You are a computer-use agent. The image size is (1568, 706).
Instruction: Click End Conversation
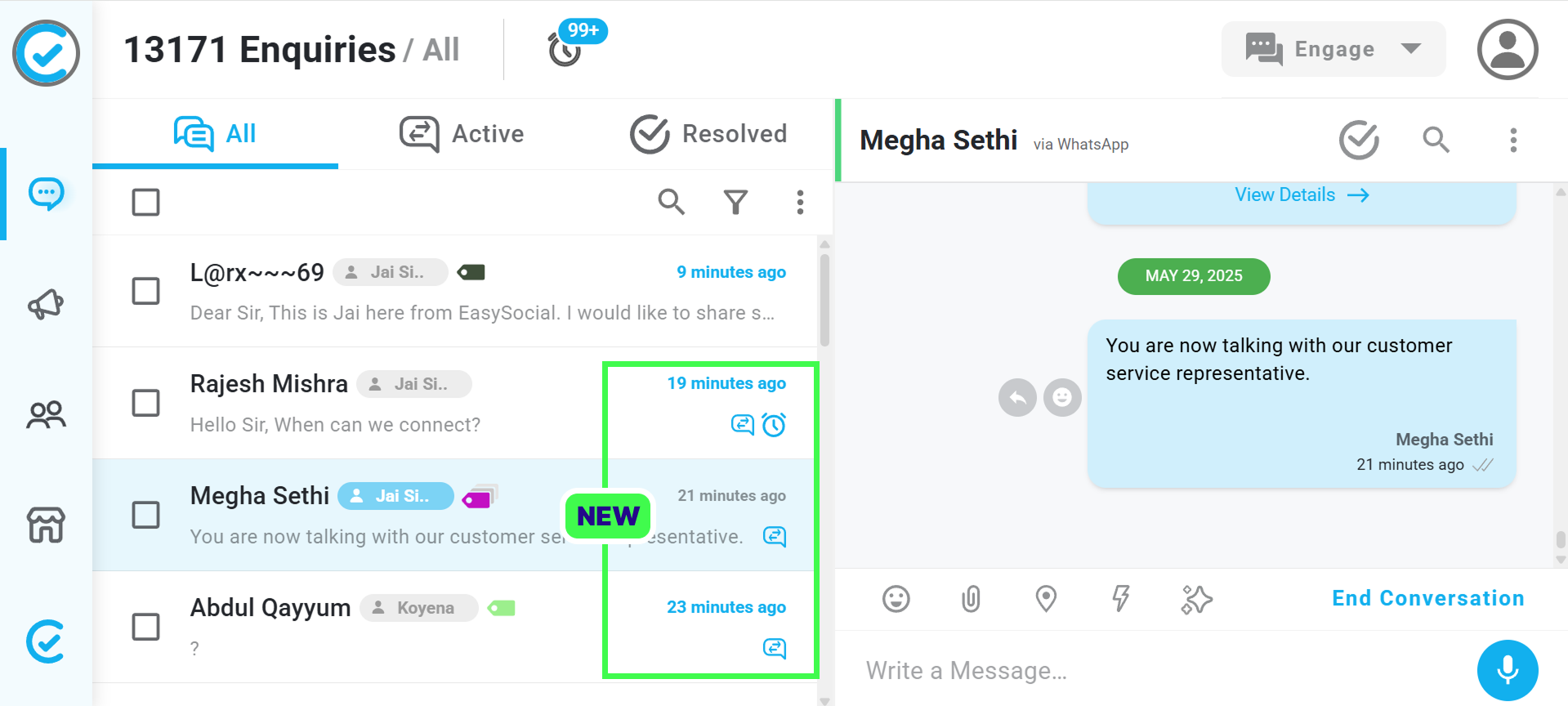tap(1428, 598)
